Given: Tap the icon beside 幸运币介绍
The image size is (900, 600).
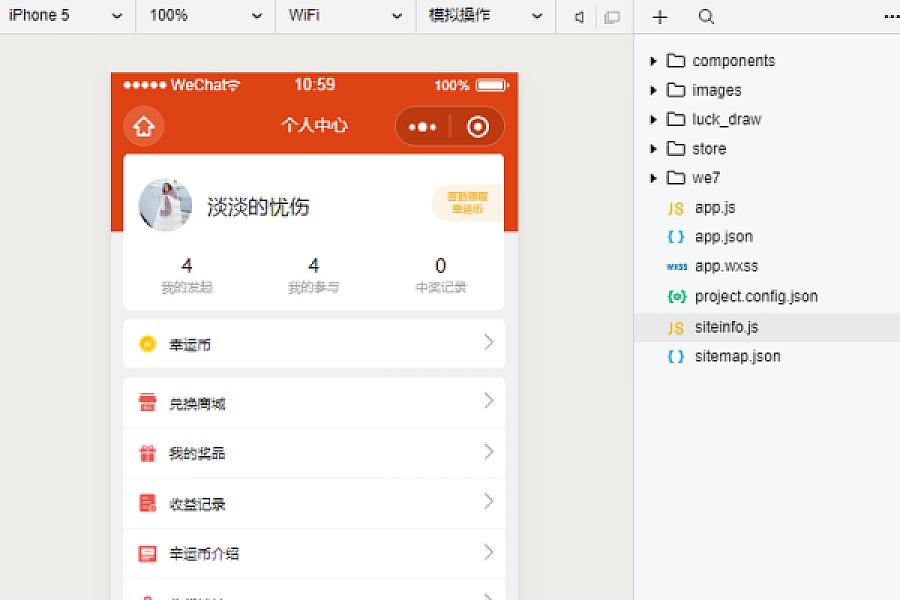Looking at the screenshot, I should point(148,554).
